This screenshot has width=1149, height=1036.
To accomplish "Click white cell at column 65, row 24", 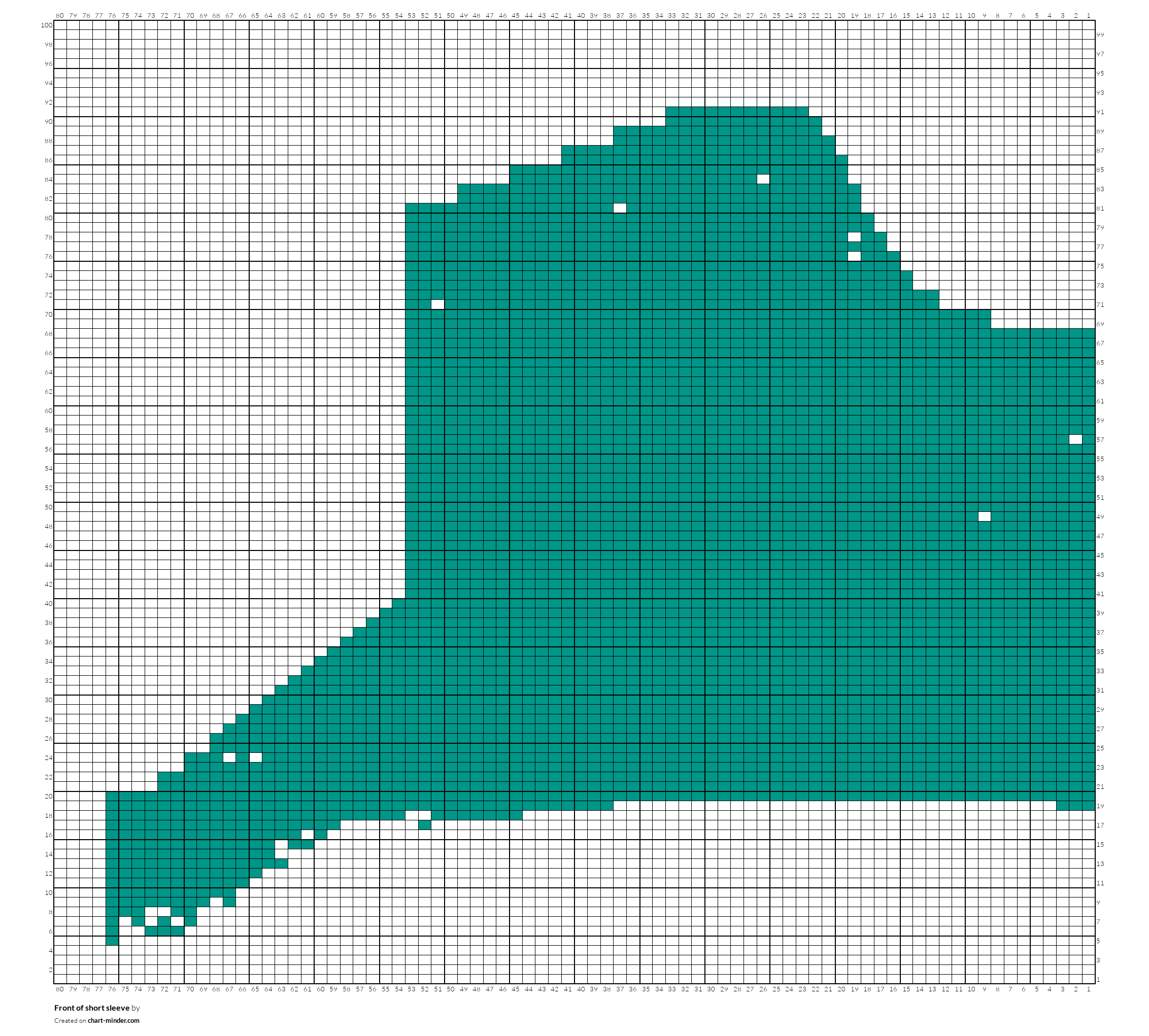I will coord(256,757).
